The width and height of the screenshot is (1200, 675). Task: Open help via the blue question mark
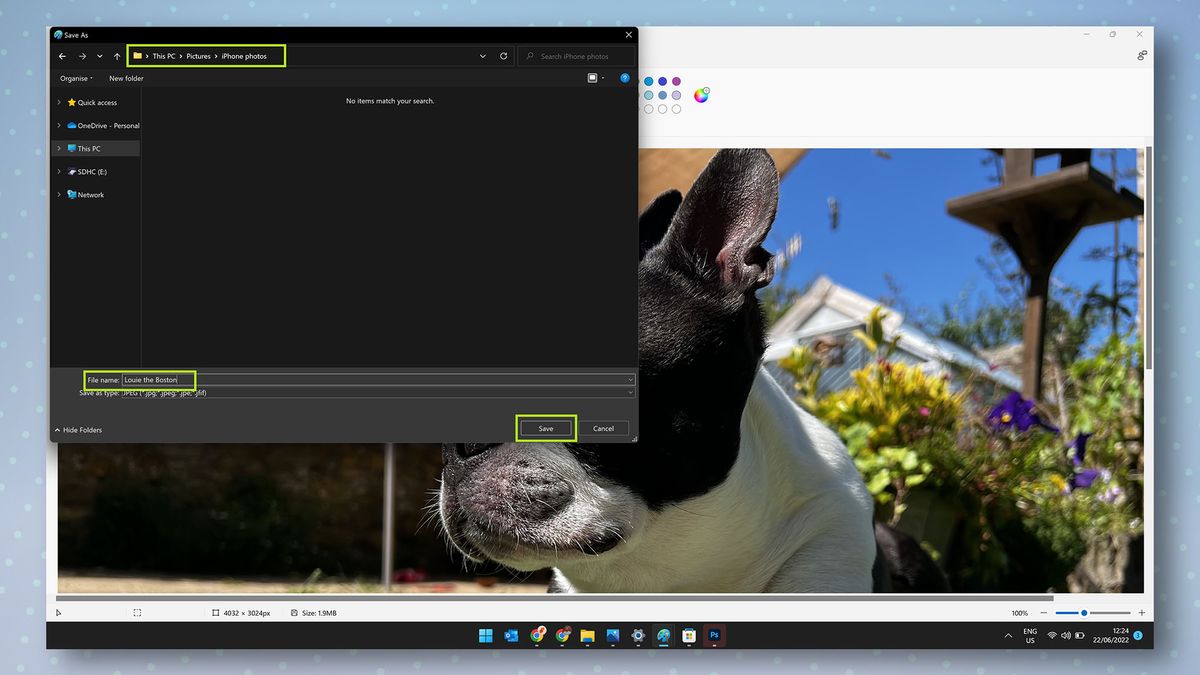tap(625, 77)
